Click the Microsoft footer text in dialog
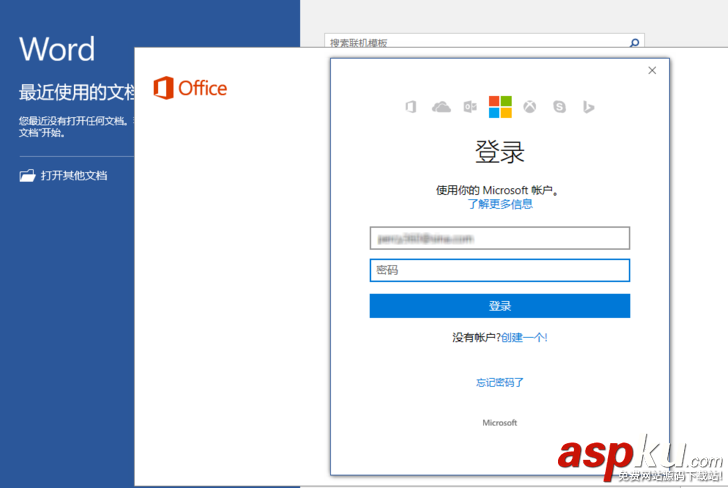This screenshot has width=728, height=488. pyautogui.click(x=500, y=423)
